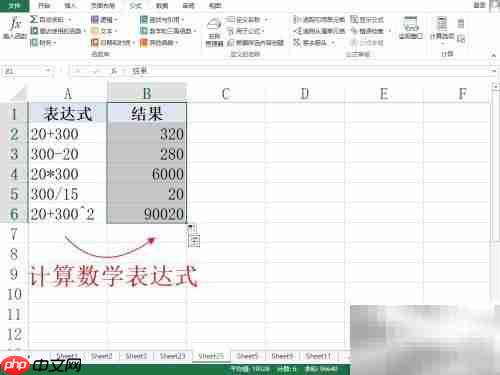Click Calculate Sheet icon
This screenshot has height=375, width=500.
[x=461, y=39]
